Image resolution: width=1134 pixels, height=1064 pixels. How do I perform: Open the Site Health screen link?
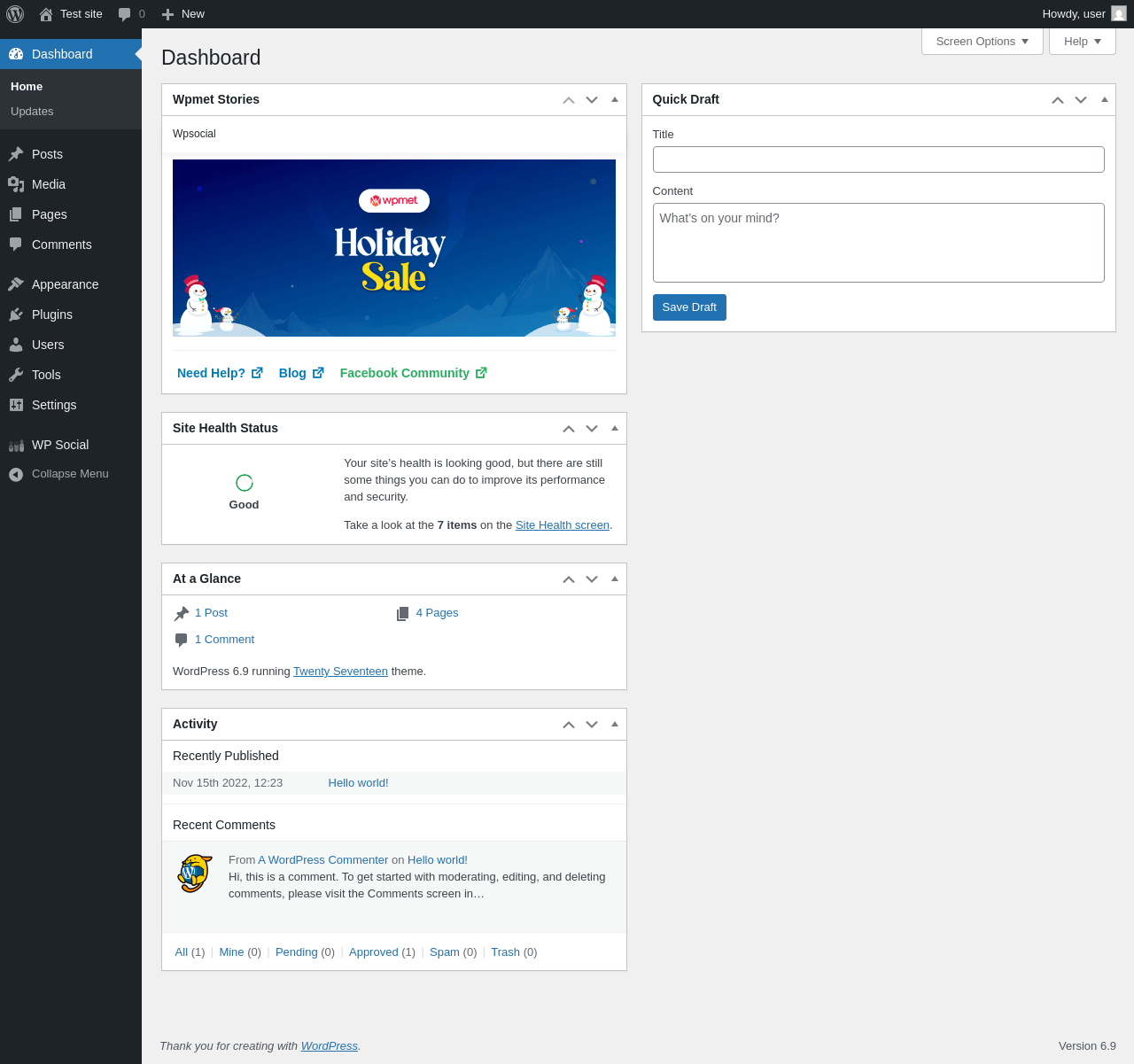(x=563, y=525)
